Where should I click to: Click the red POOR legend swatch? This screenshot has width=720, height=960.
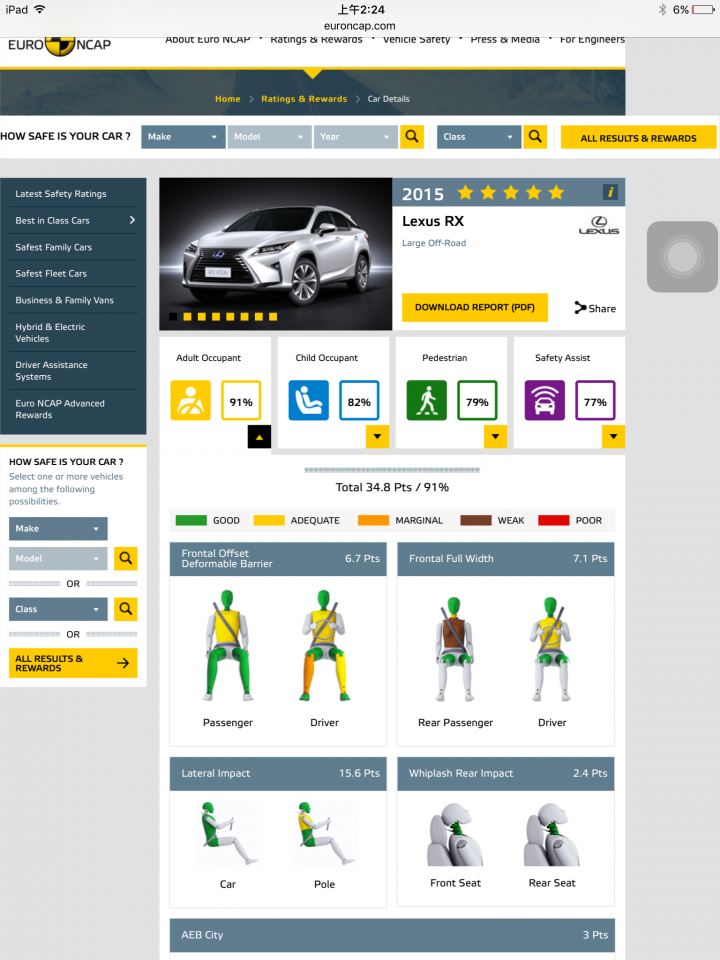click(553, 520)
